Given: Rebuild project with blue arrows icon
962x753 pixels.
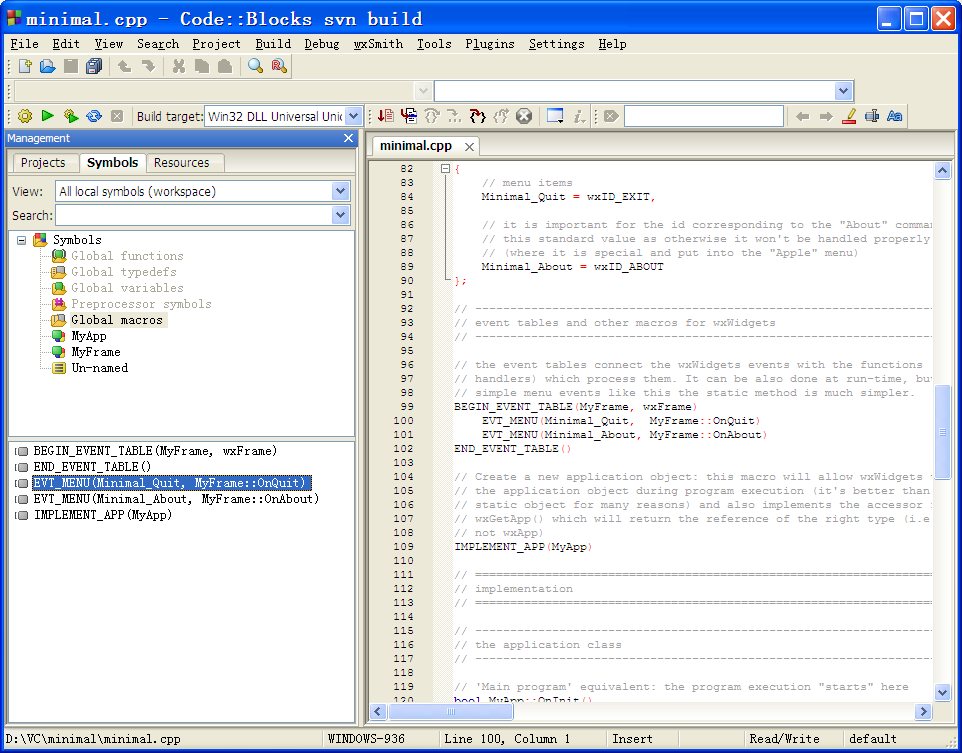Looking at the screenshot, I should click(94, 116).
